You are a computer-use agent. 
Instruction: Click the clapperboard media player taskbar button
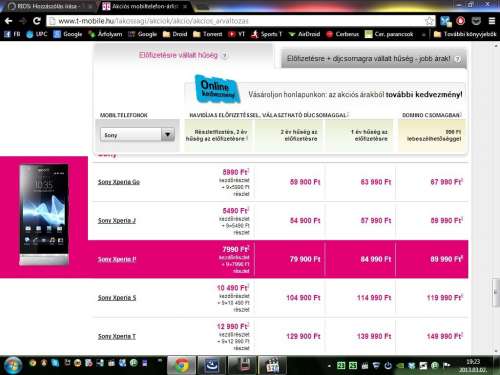273,365
